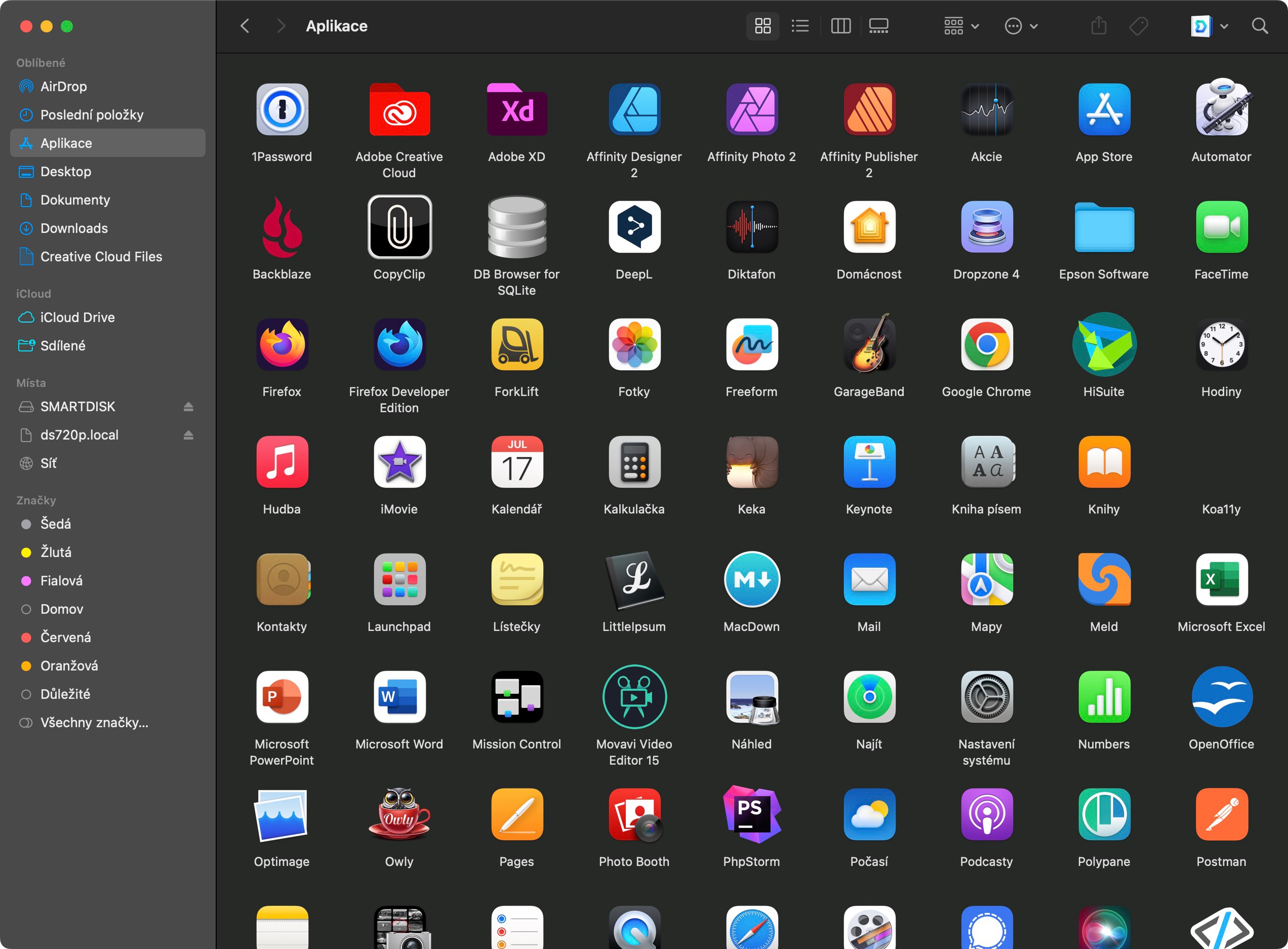The height and width of the screenshot is (949, 1288).
Task: Open the group-by options dropdown
Action: pyautogui.click(x=962, y=26)
